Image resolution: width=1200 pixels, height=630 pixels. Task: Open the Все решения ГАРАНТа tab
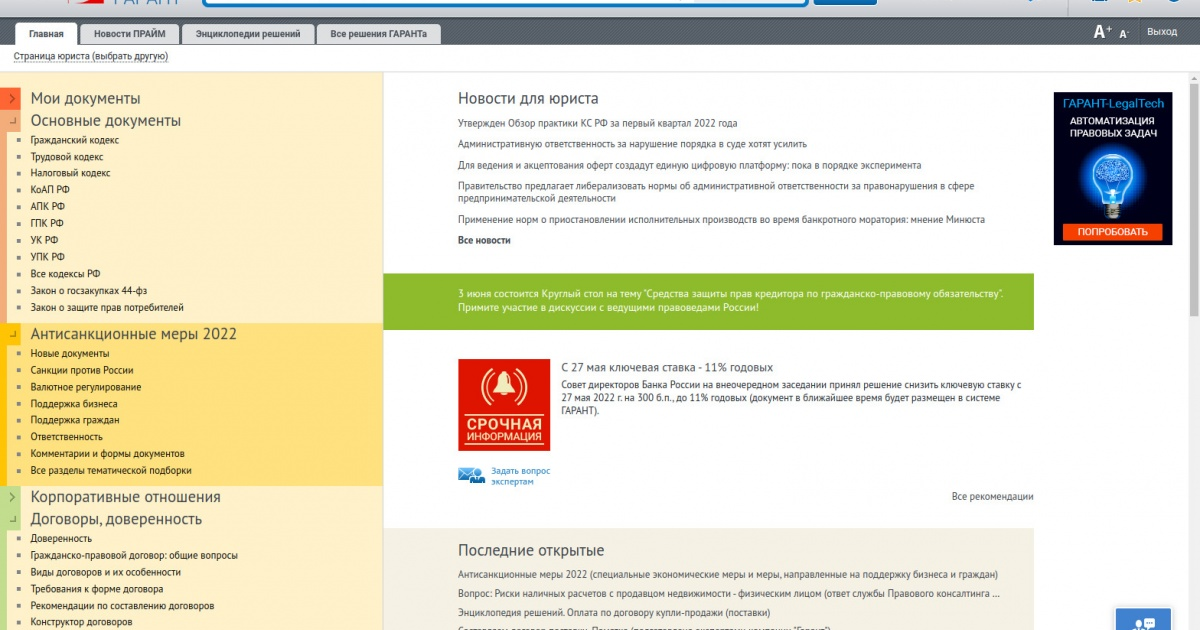(379, 34)
